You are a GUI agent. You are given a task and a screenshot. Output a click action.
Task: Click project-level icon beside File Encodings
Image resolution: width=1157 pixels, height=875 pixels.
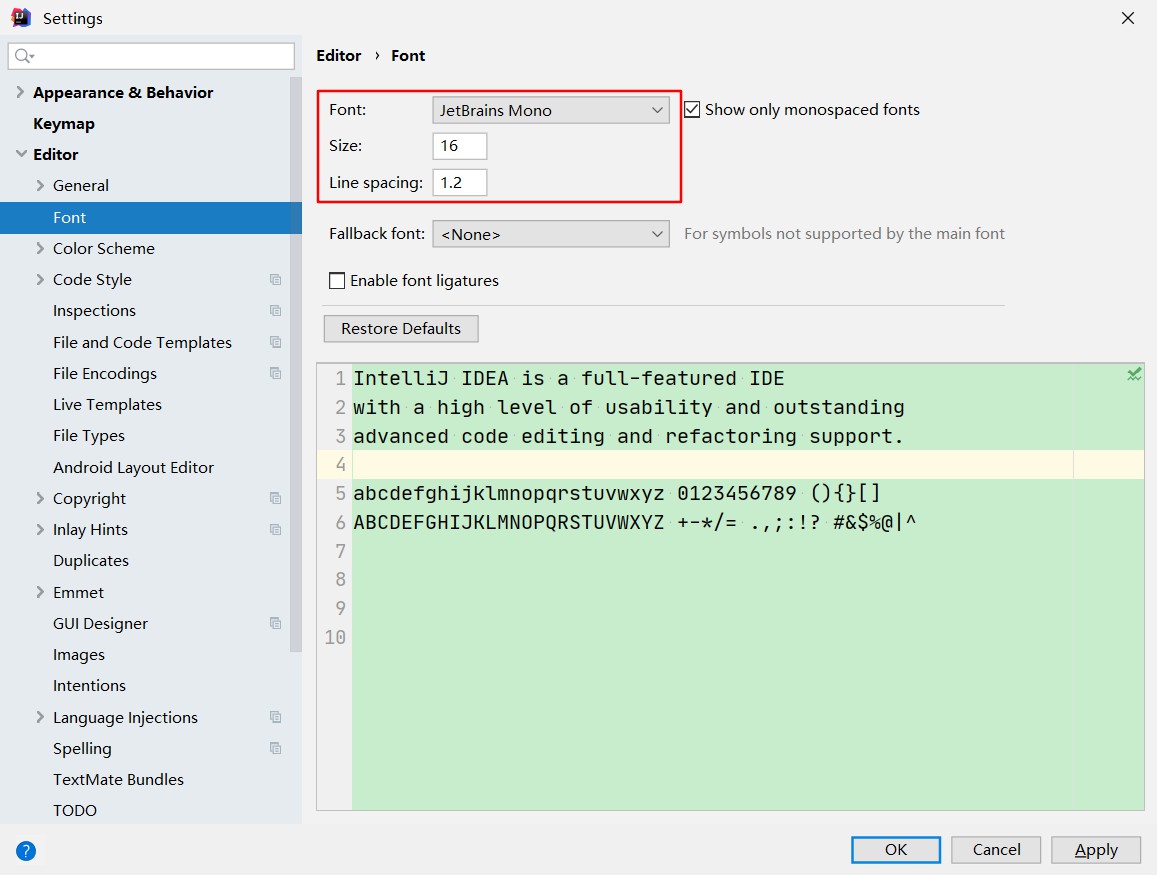pyautogui.click(x=276, y=374)
